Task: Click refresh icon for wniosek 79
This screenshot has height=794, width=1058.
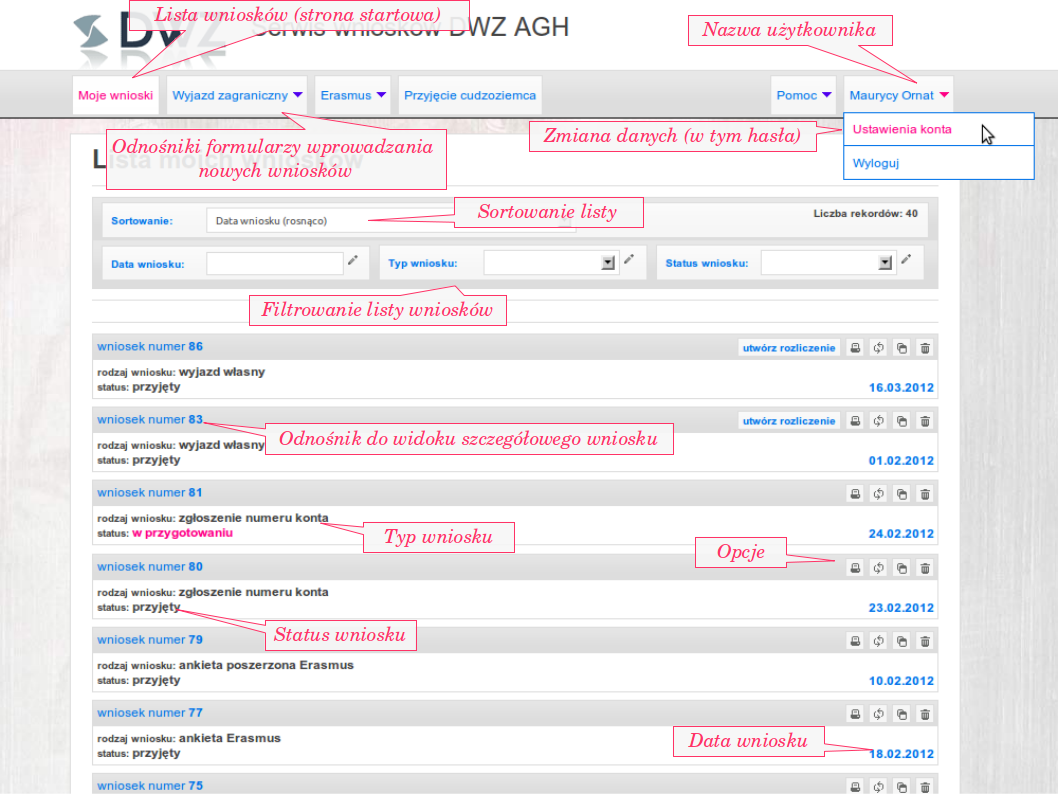Action: click(x=879, y=641)
